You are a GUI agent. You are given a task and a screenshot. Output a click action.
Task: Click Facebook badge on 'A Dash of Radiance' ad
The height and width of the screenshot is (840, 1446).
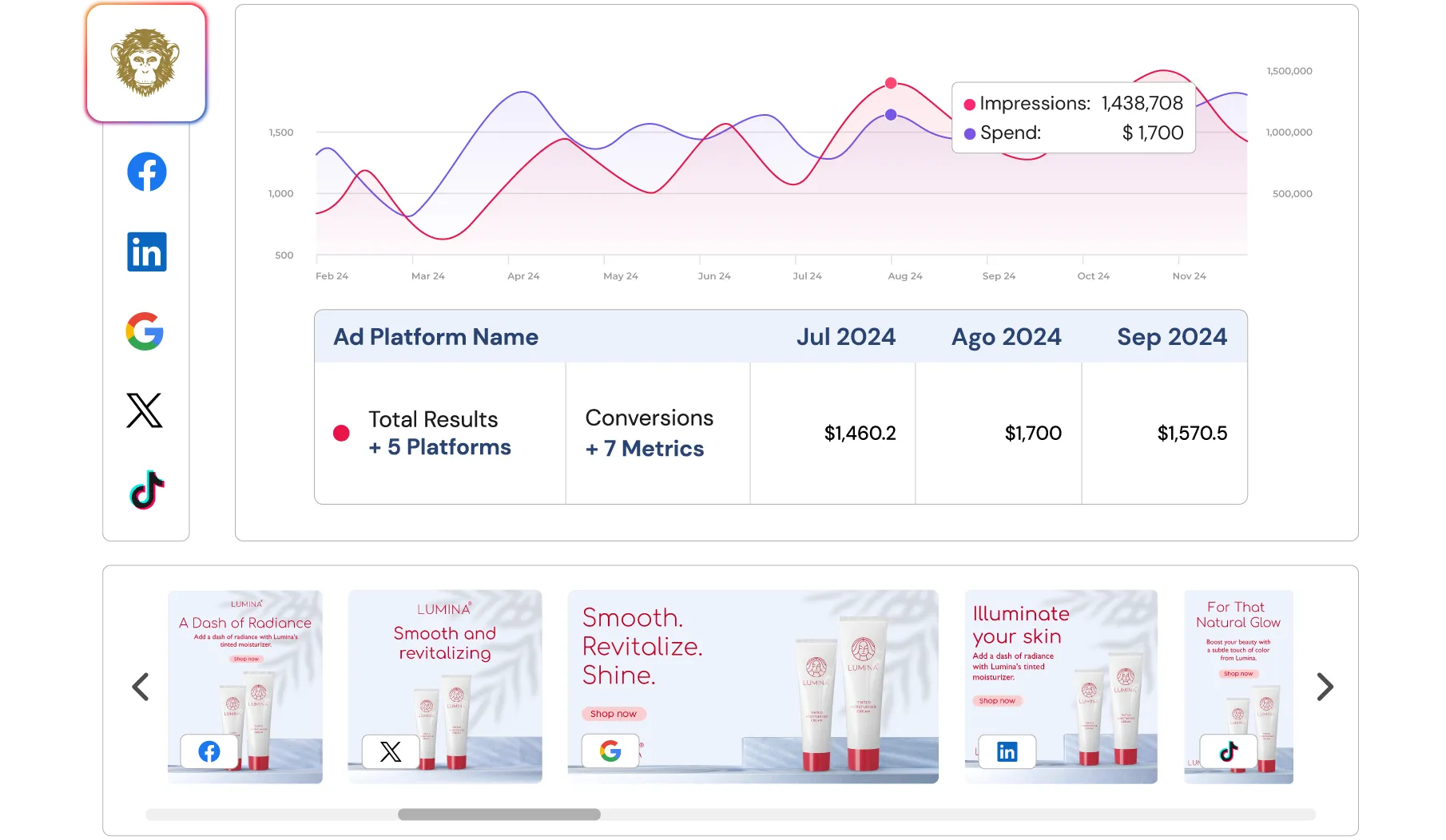[x=209, y=751]
